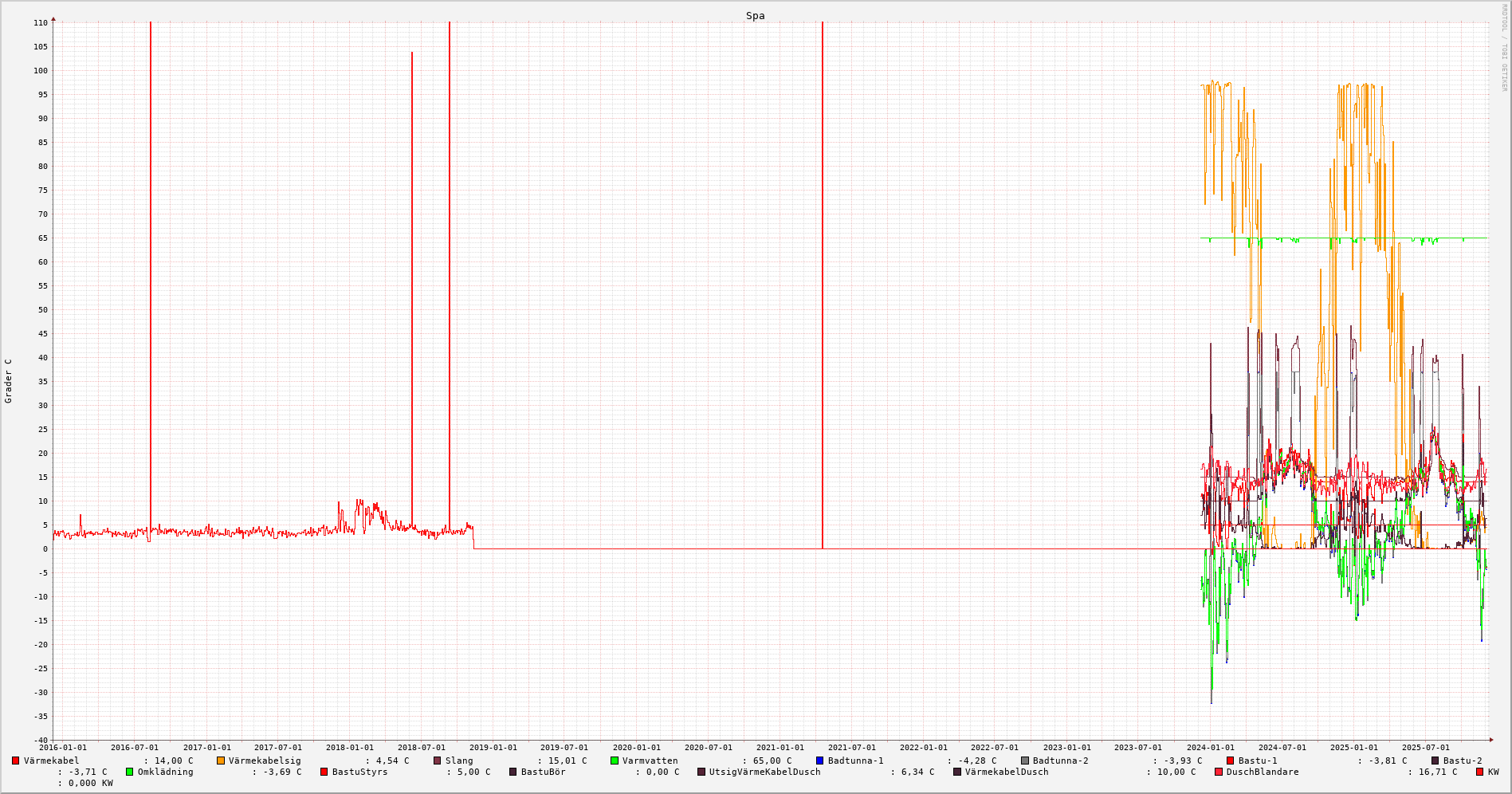The height and width of the screenshot is (794, 1512).
Task: Click the red Värmekabel legend swatch
Action: [15, 761]
